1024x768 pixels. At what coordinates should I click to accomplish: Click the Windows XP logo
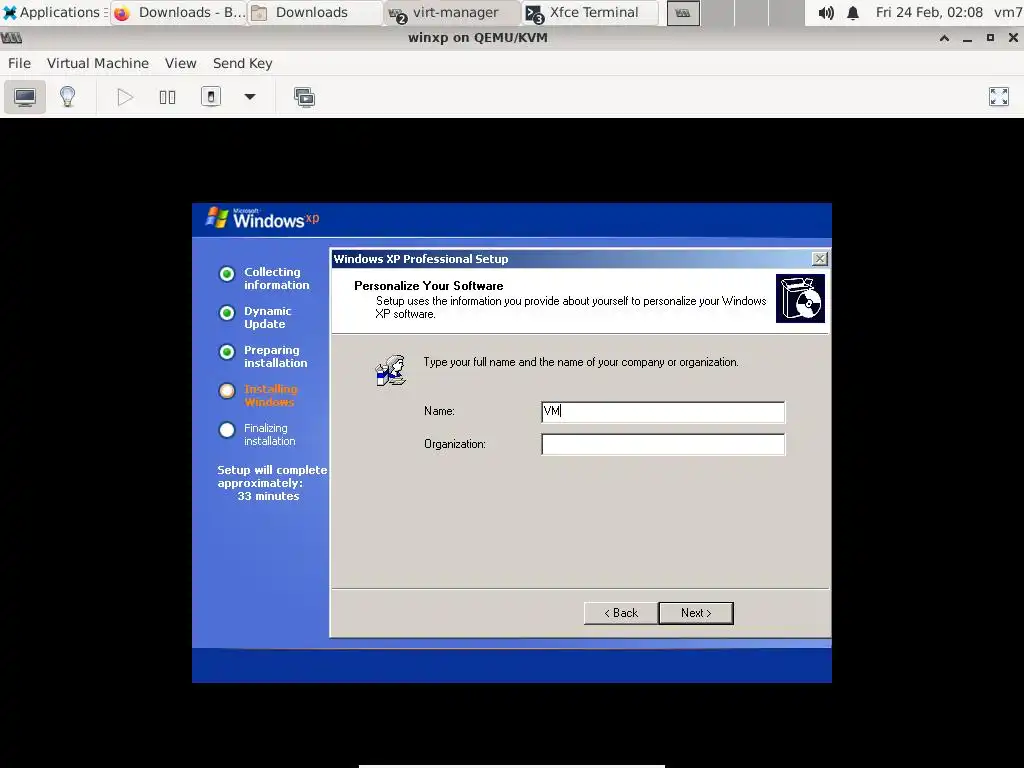click(263, 218)
